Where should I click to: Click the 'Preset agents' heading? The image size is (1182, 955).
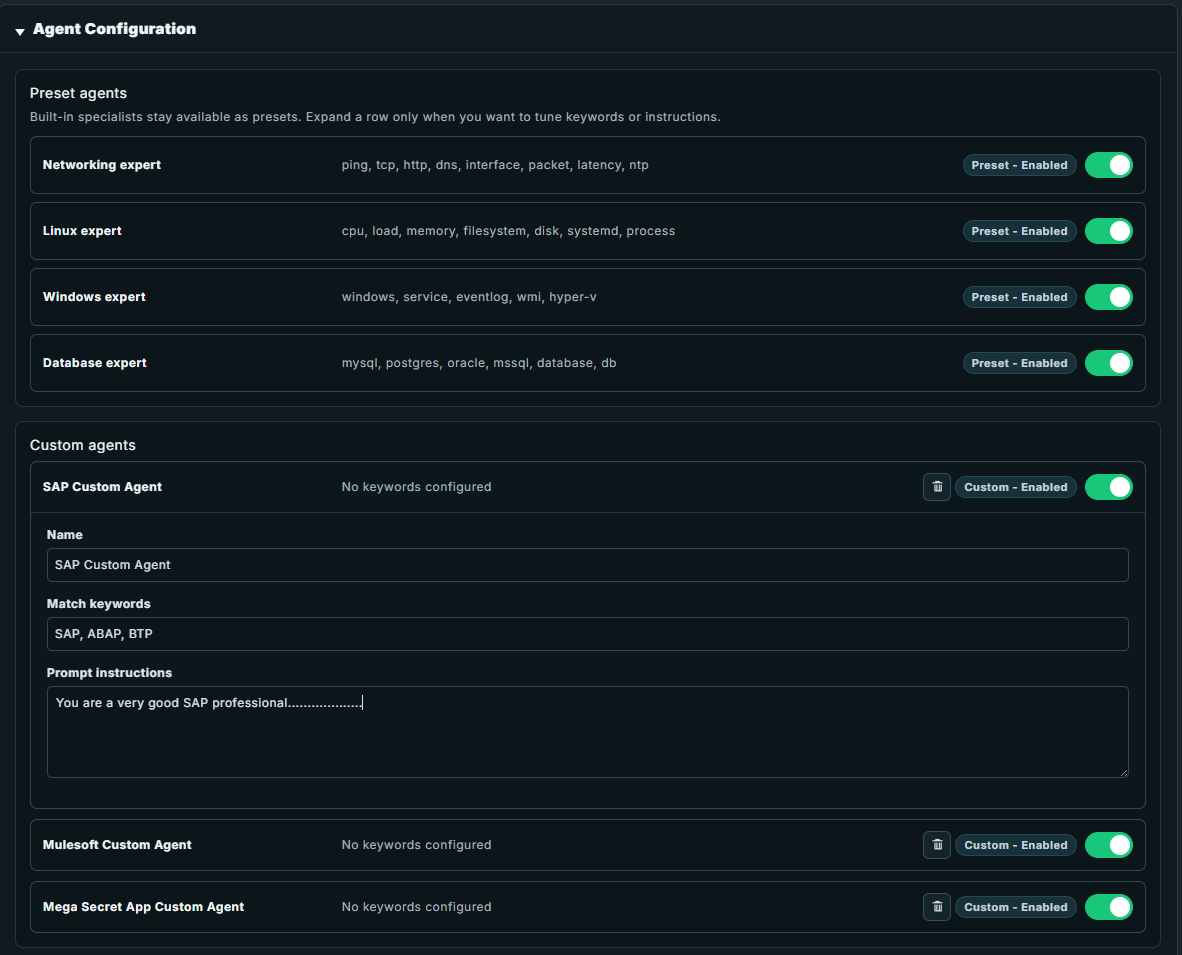[78, 93]
